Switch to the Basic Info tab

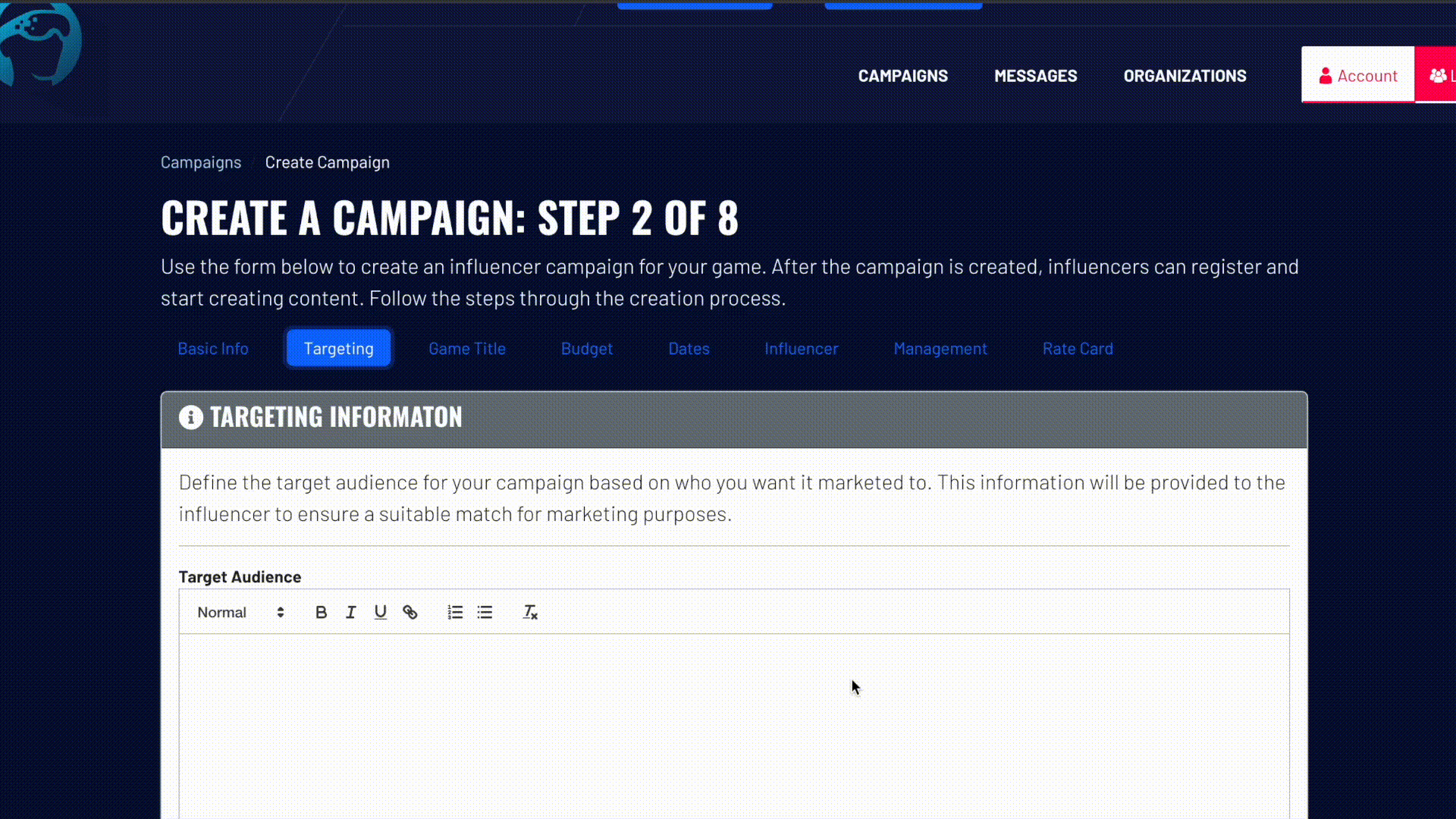point(213,348)
